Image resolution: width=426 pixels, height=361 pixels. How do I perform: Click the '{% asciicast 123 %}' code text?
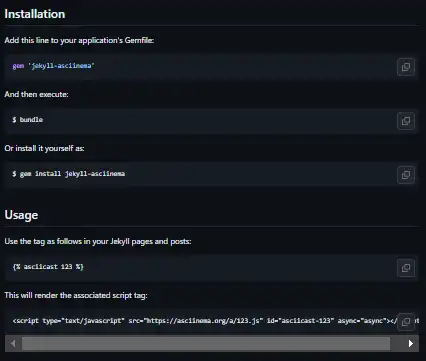(x=48, y=267)
